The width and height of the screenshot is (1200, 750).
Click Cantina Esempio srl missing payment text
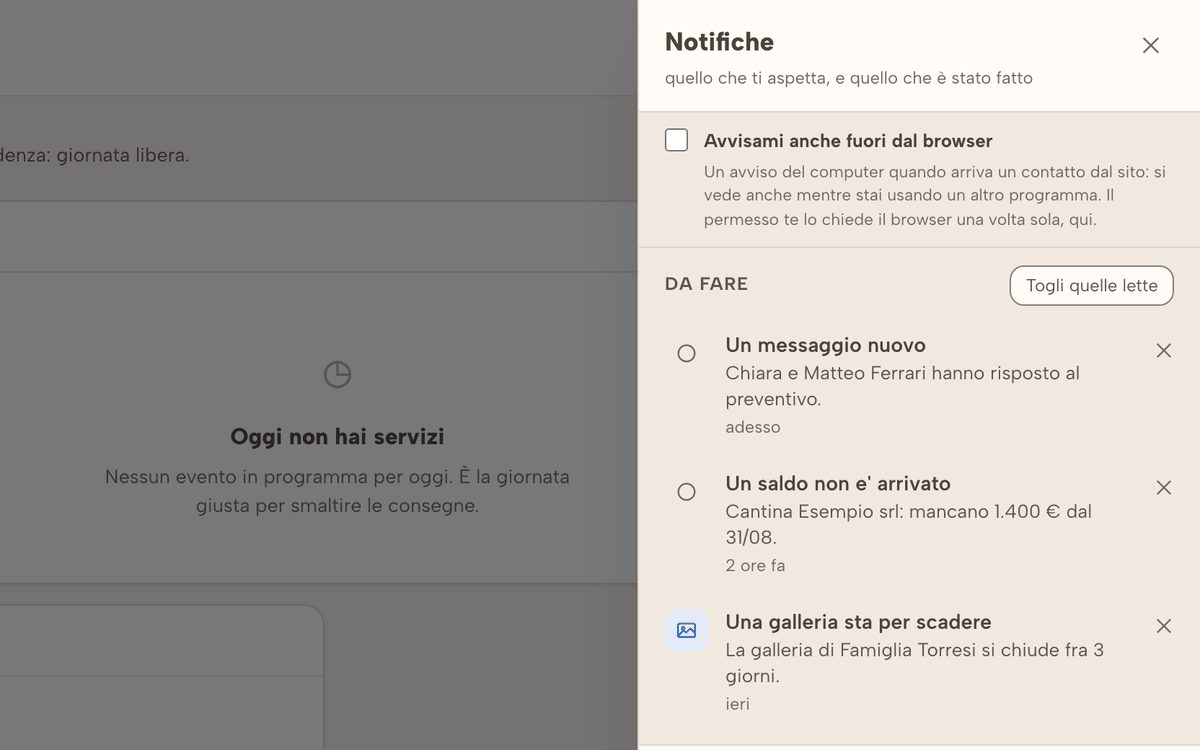[x=908, y=524]
